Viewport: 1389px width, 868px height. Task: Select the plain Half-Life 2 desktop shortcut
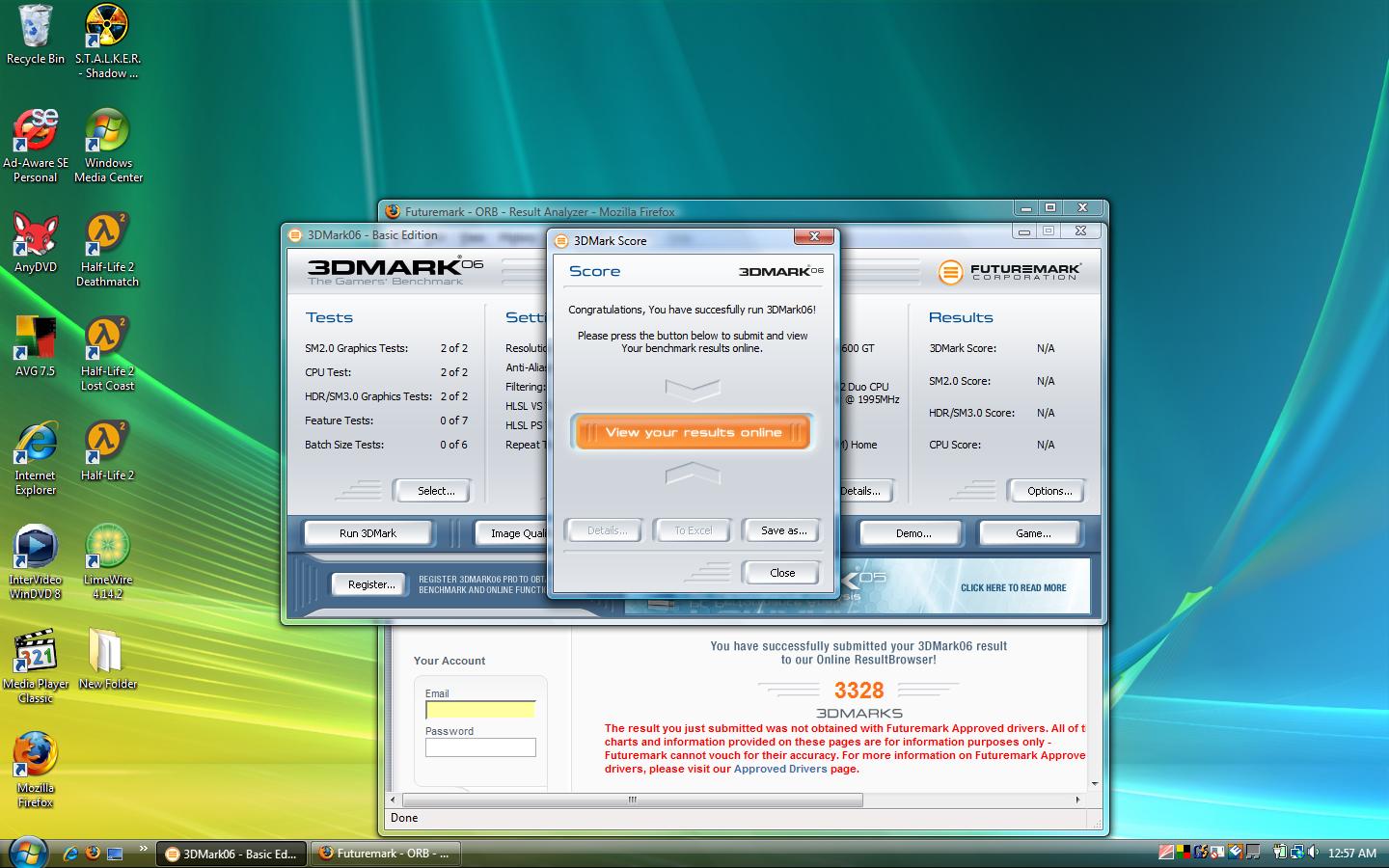coord(107,451)
